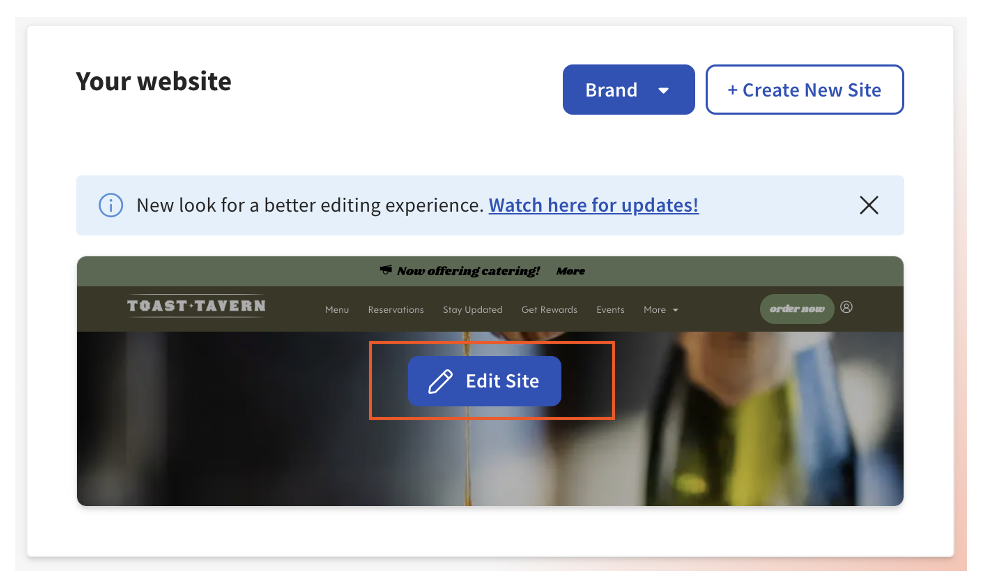Screen dimensions: 988x578
Task: Click the info icon on the notification banner
Action: (110, 205)
